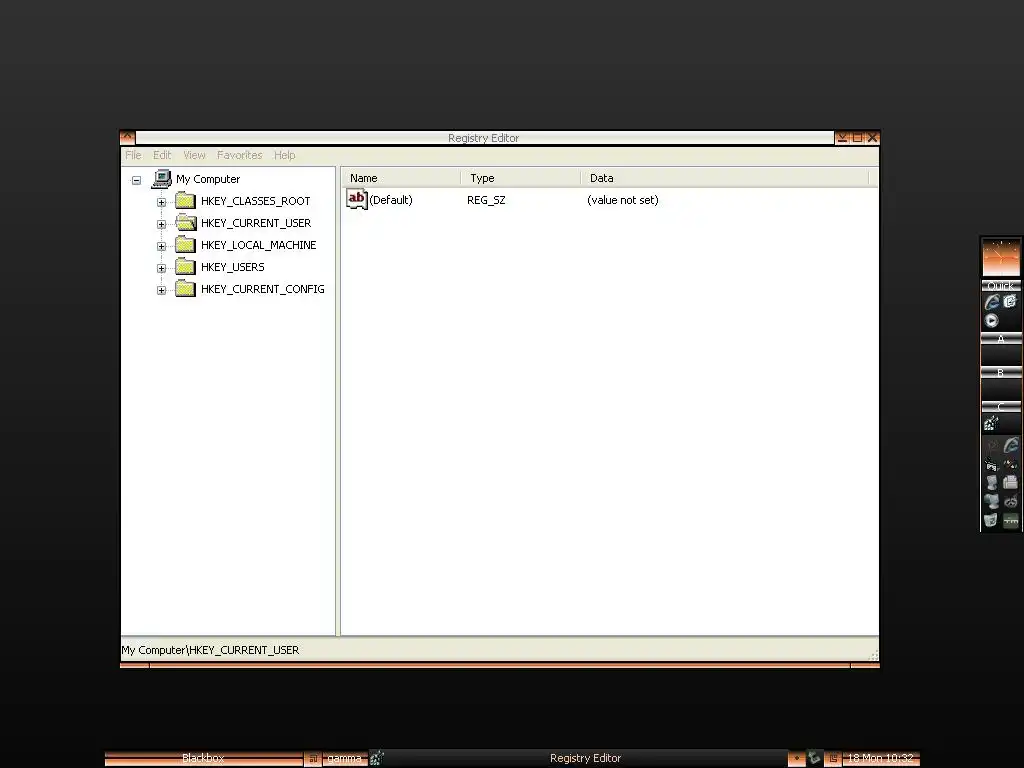Click the gamma workspace label on taskbar
The width and height of the screenshot is (1024, 768).
pos(344,758)
